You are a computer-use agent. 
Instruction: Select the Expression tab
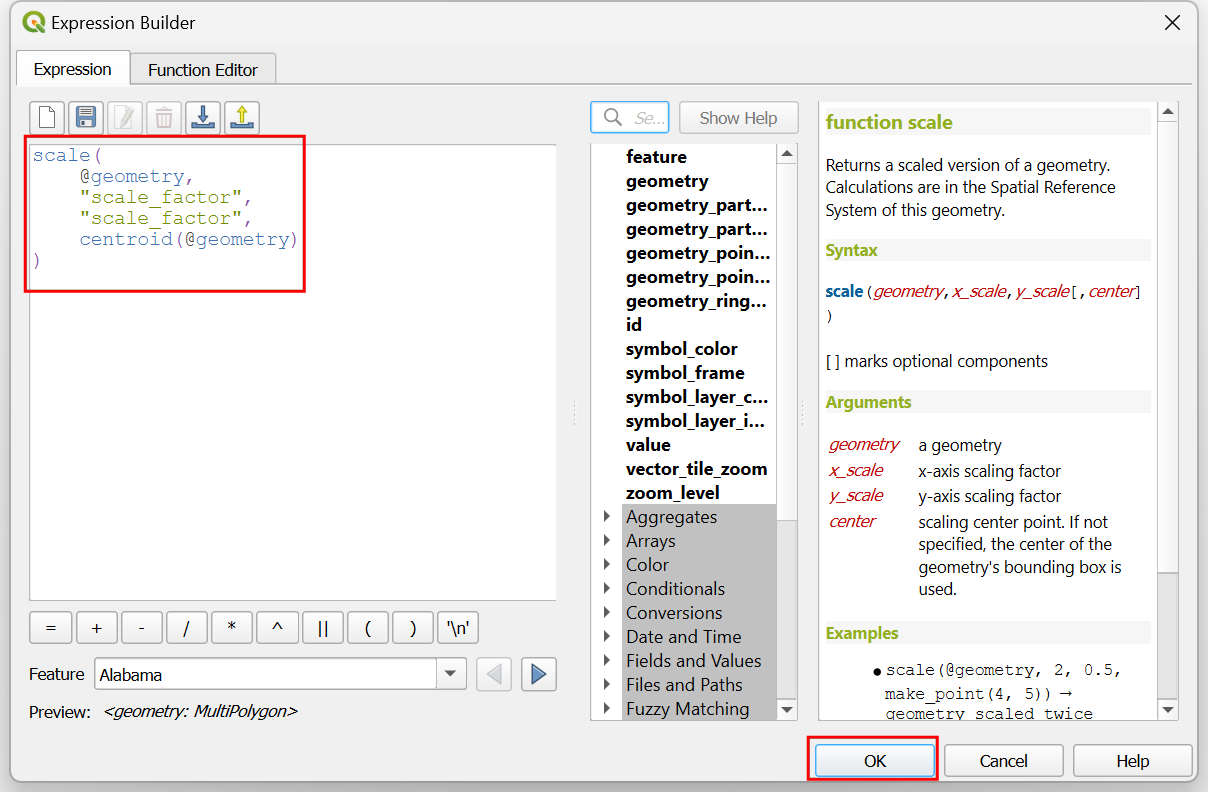[x=72, y=70]
